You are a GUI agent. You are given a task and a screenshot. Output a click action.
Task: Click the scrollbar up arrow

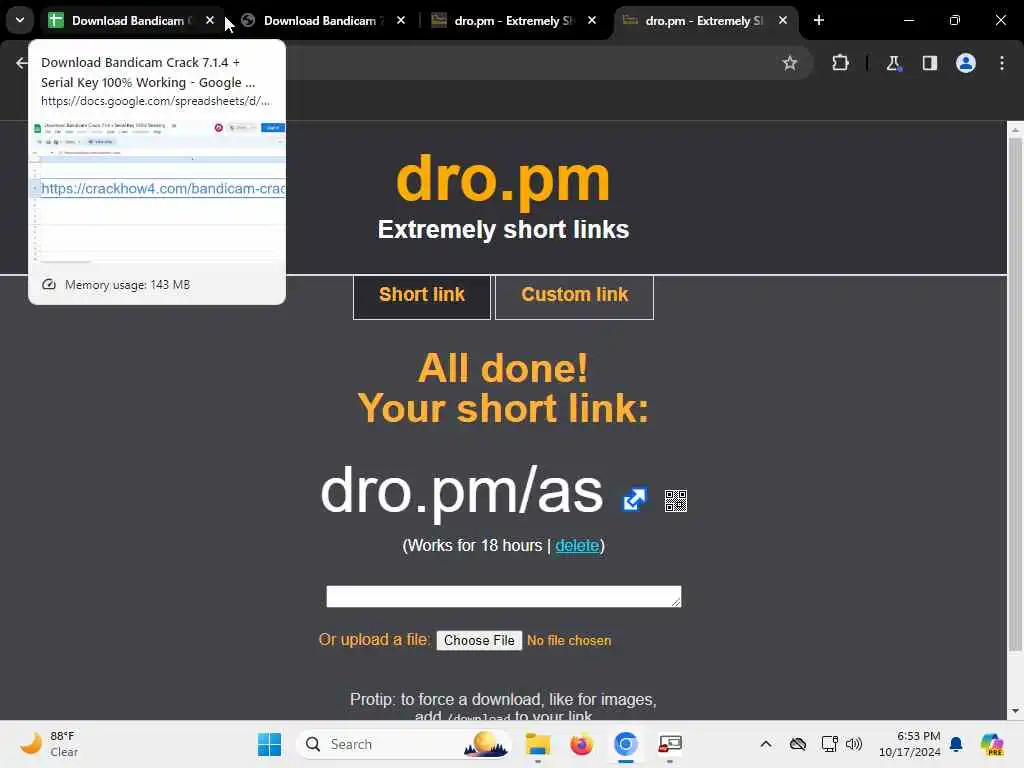click(x=1015, y=130)
